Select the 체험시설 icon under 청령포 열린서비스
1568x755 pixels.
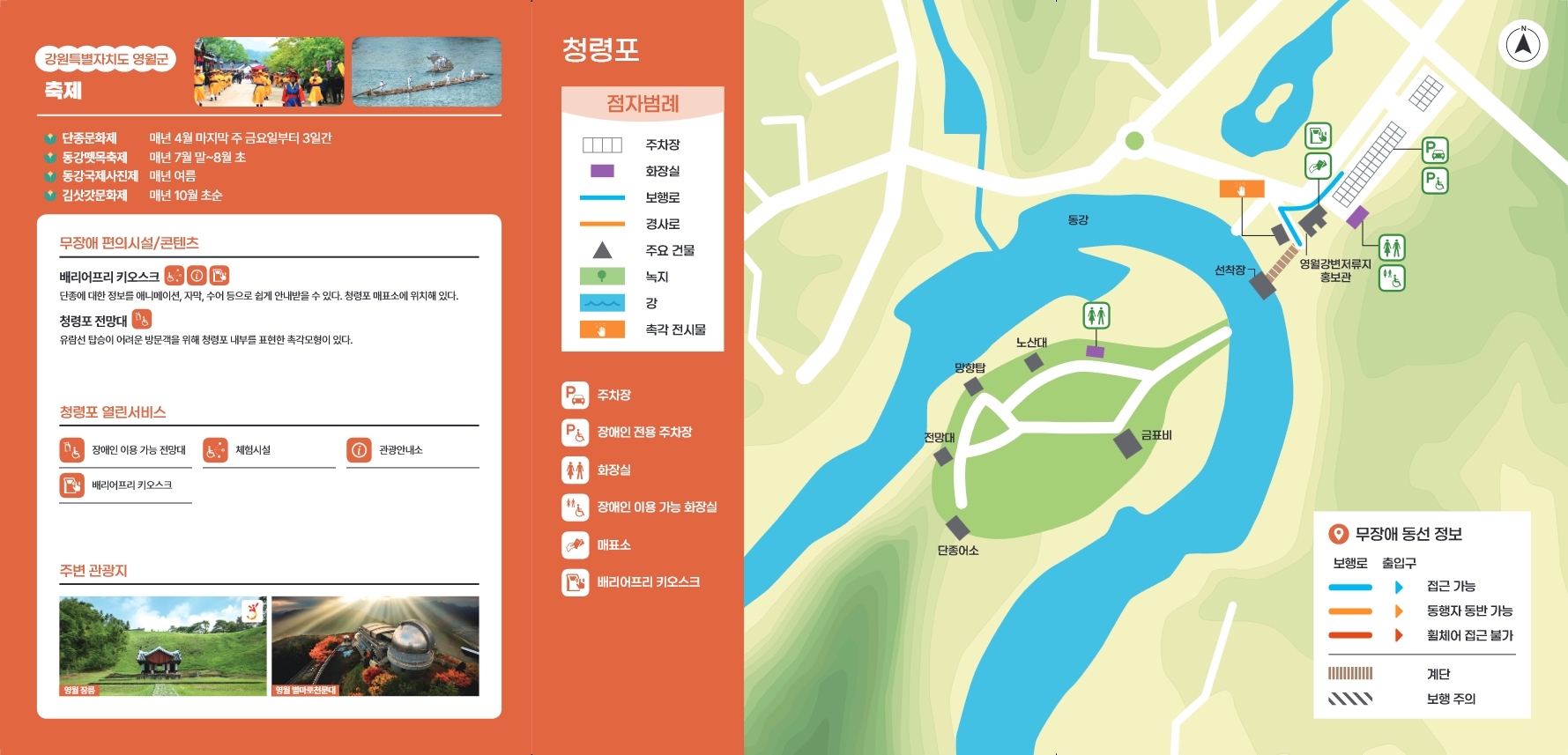tap(215, 450)
